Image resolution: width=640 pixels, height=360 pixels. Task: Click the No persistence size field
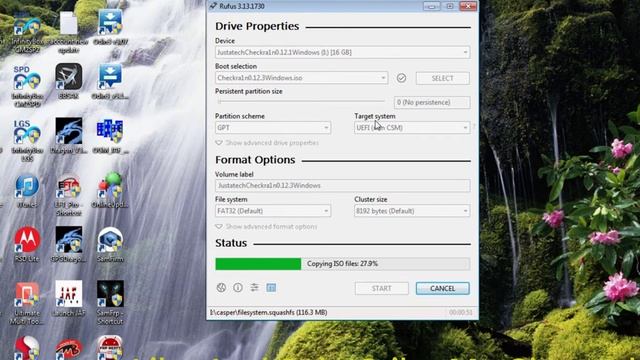tap(432, 102)
